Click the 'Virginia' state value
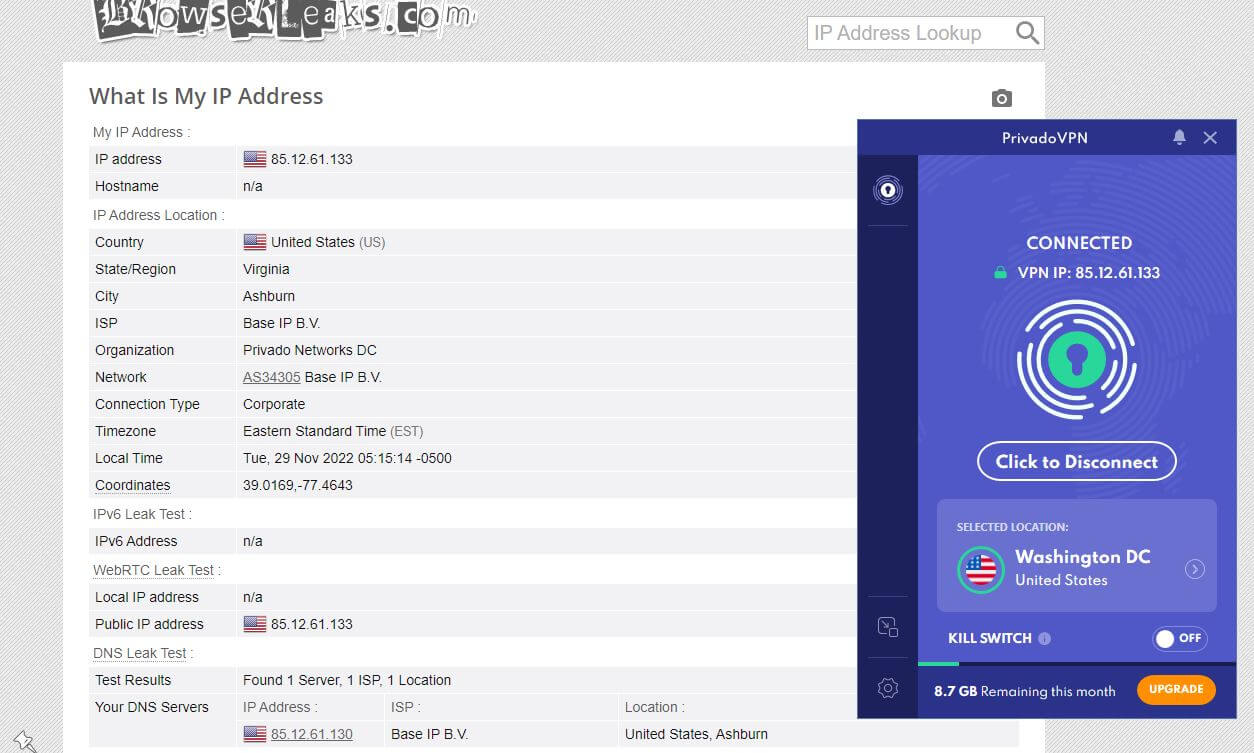 click(266, 269)
